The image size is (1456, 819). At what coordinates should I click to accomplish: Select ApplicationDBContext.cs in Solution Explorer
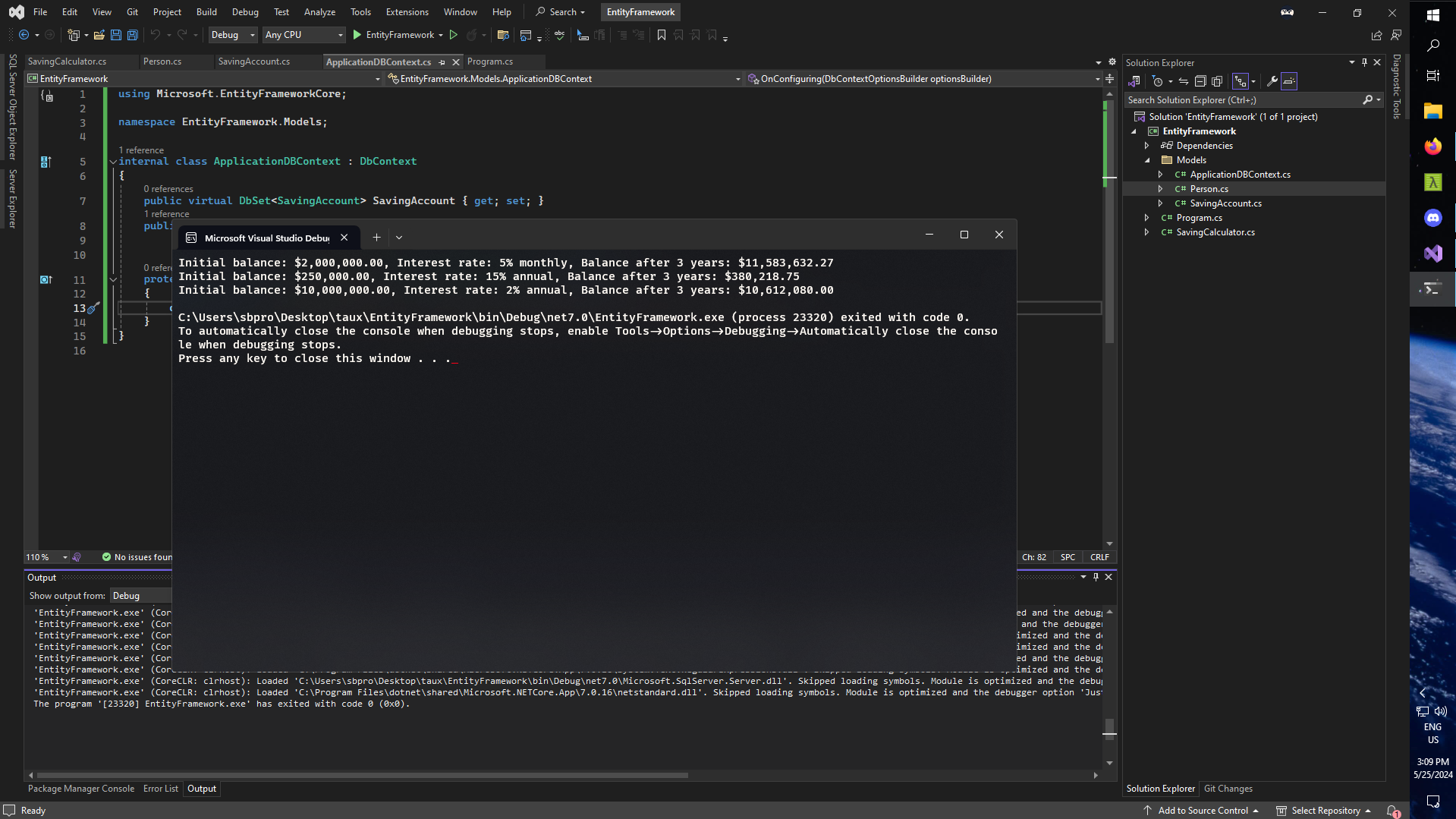pyautogui.click(x=1240, y=175)
